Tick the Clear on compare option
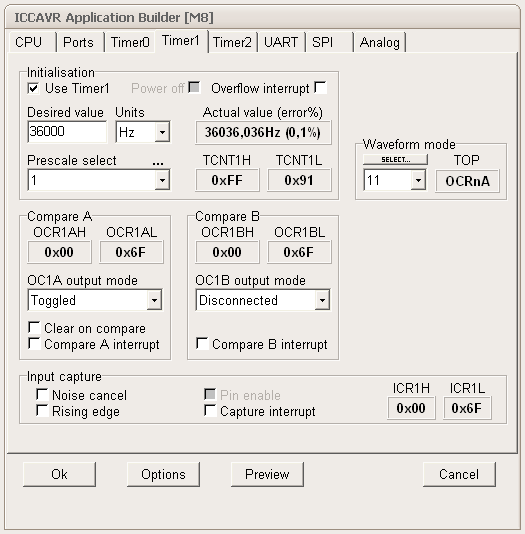525x534 pixels. tap(34, 327)
